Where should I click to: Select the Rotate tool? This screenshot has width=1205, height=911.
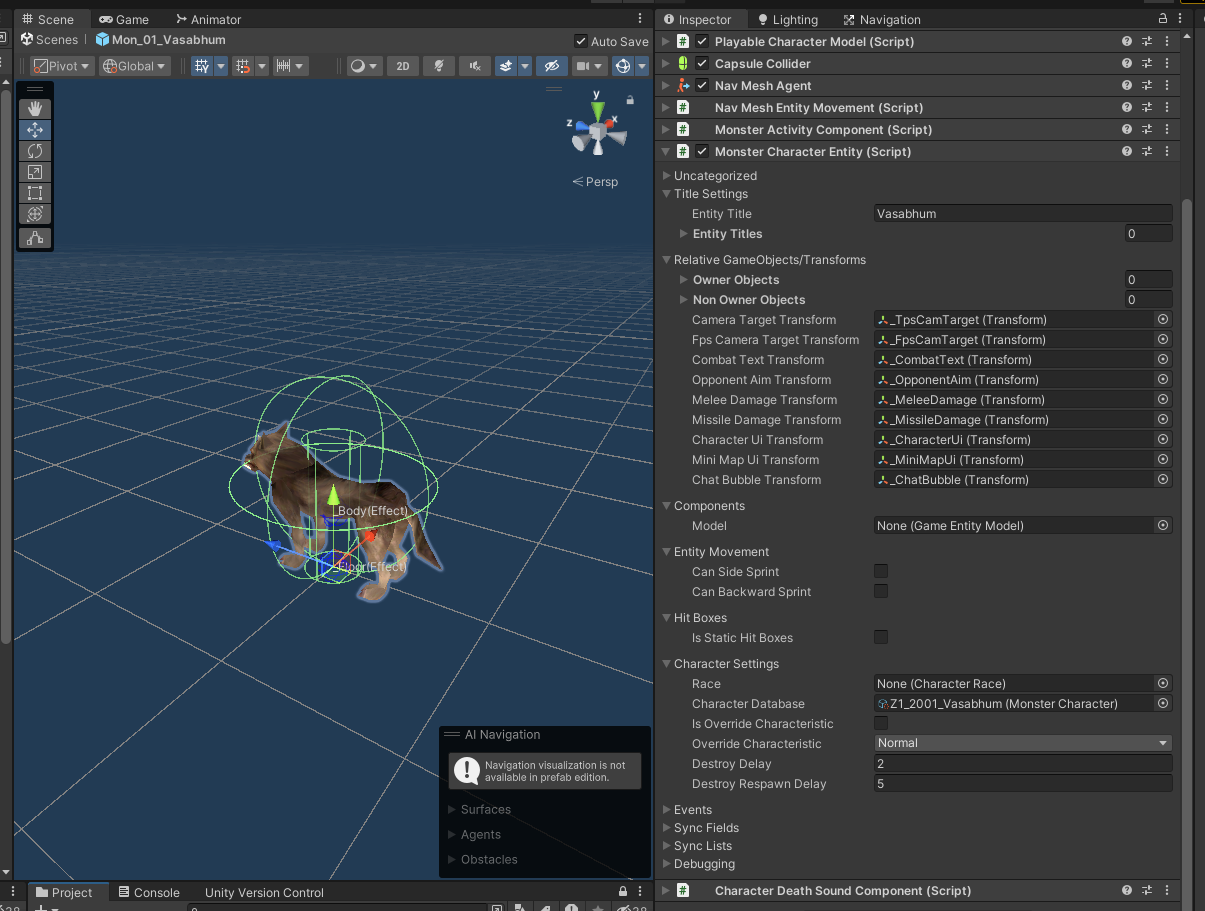tap(34, 151)
